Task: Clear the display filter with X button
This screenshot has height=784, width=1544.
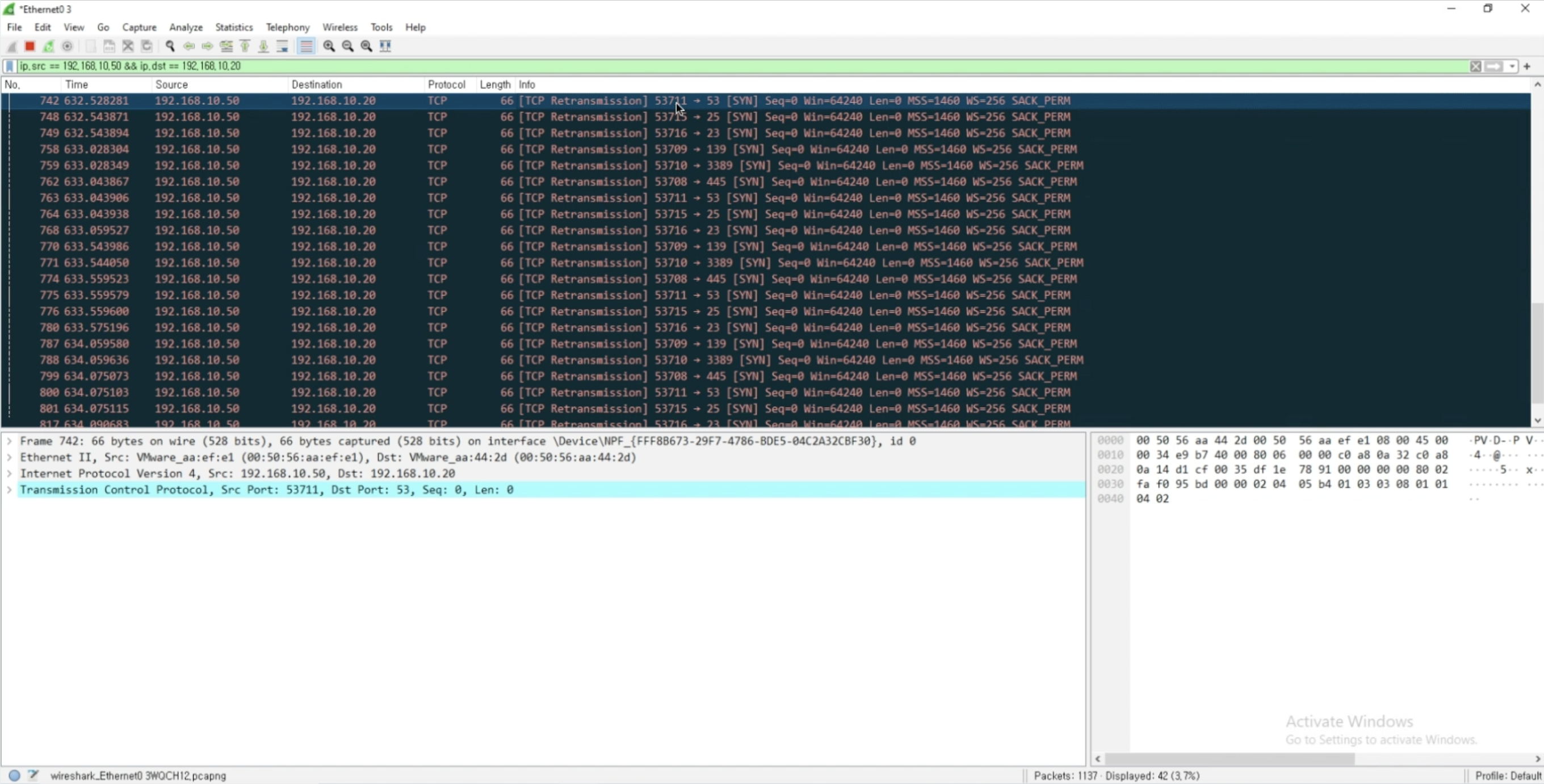Action: 1476,66
